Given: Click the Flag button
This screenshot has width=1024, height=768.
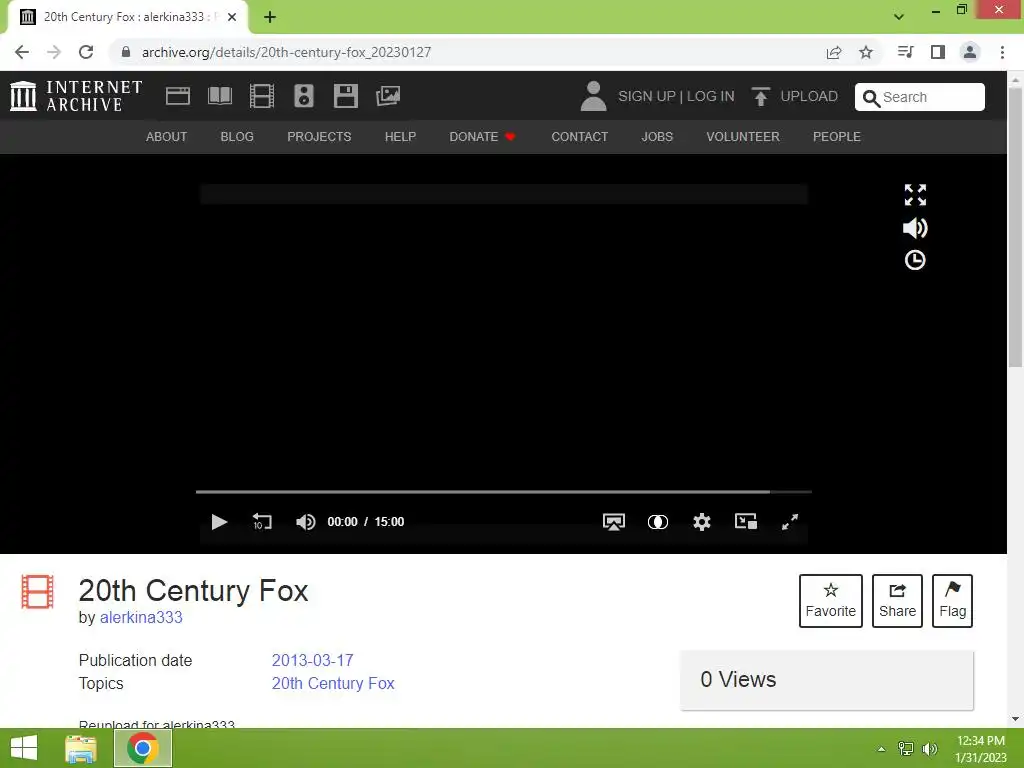Looking at the screenshot, I should (952, 601).
